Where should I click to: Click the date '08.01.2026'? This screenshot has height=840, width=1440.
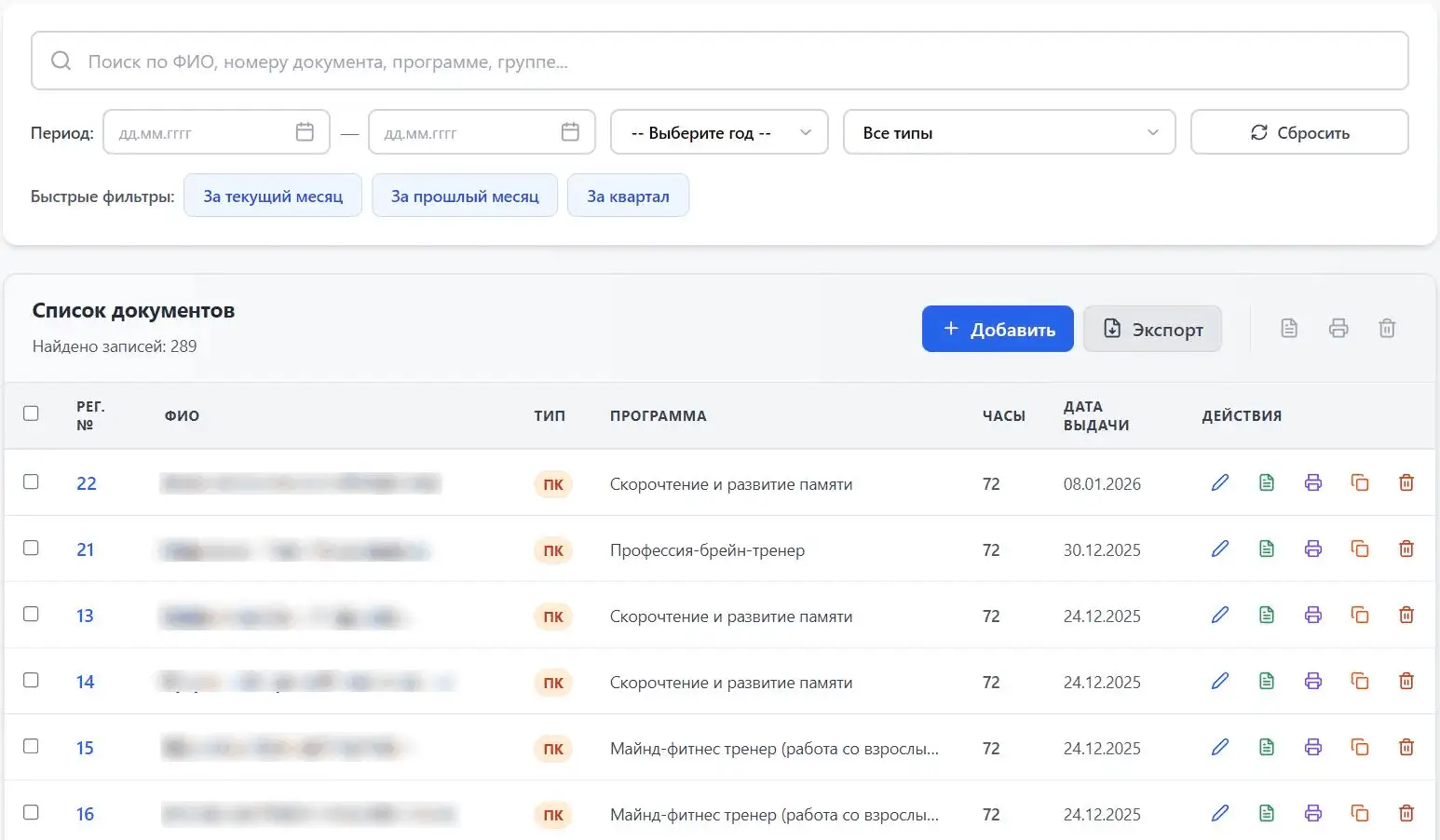1102,484
